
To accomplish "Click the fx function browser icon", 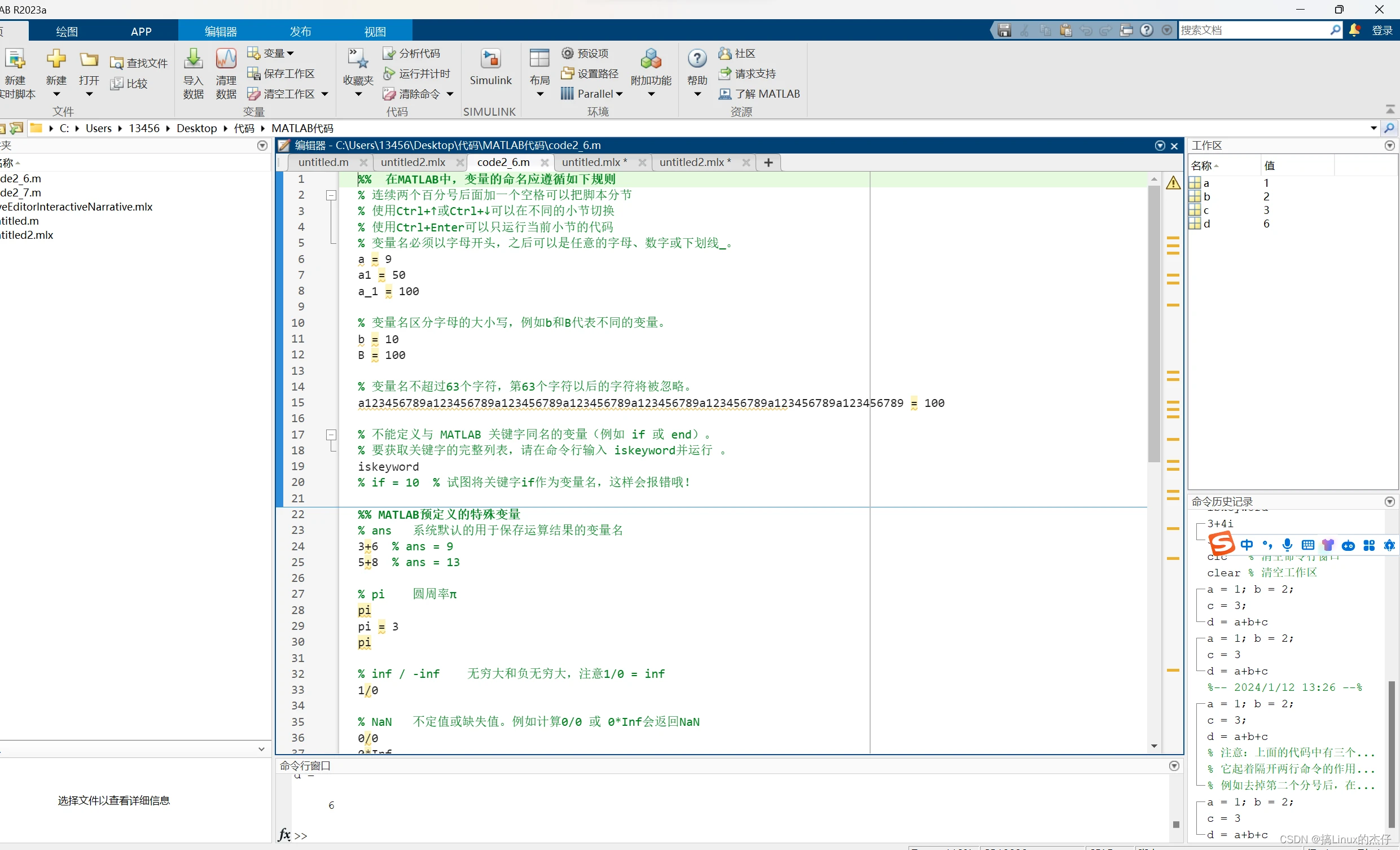I will 284,835.
